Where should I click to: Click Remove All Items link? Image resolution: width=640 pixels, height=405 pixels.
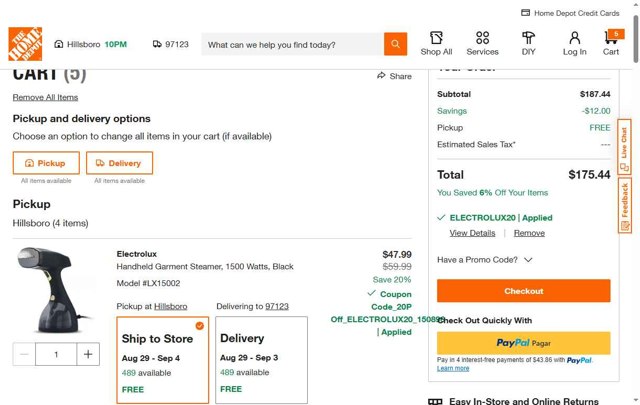(45, 97)
